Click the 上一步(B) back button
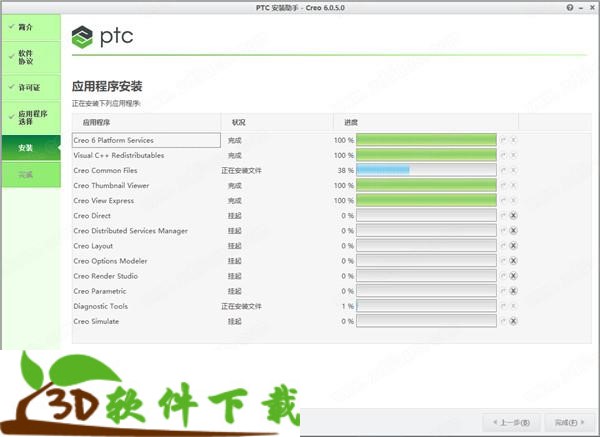600x437 pixels. coord(512,422)
